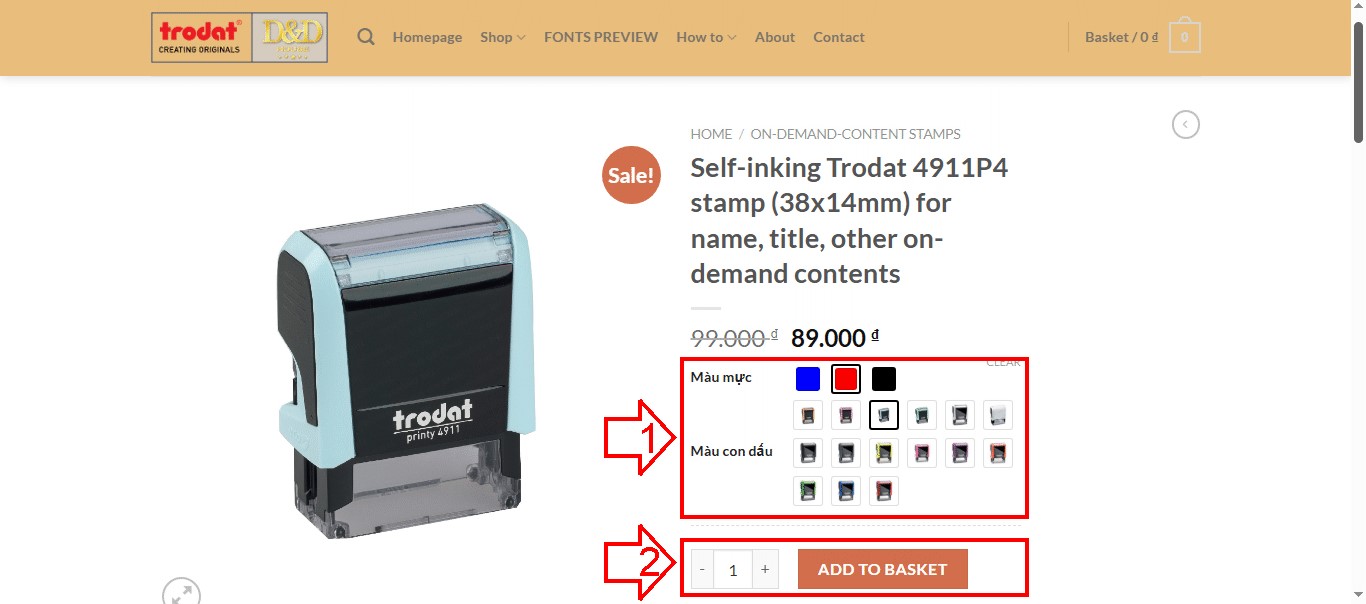
Task: Expand the Shop dropdown menu
Action: coord(502,37)
